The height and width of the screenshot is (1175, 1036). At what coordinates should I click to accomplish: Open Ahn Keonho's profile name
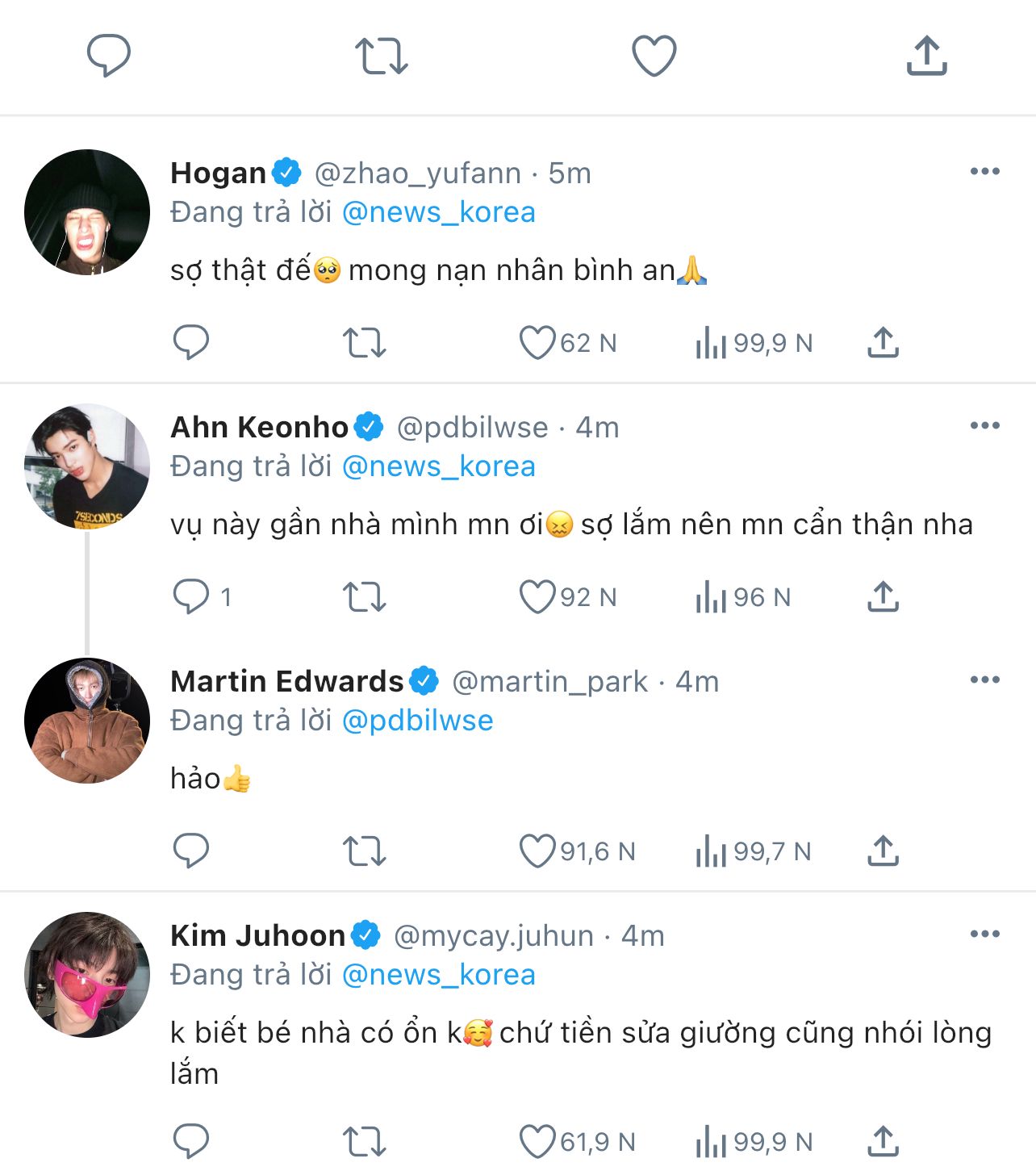pos(259,427)
